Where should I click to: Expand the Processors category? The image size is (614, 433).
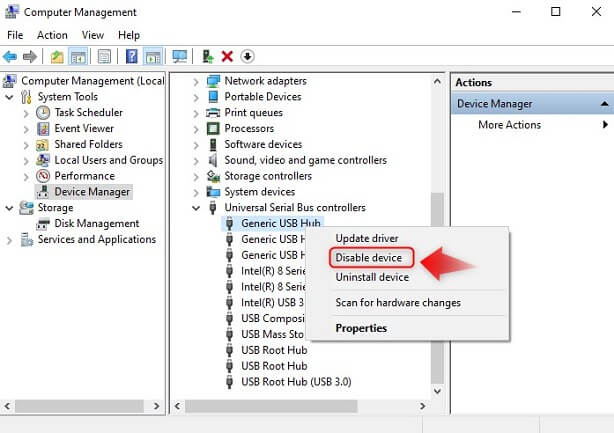pyautogui.click(x=196, y=129)
